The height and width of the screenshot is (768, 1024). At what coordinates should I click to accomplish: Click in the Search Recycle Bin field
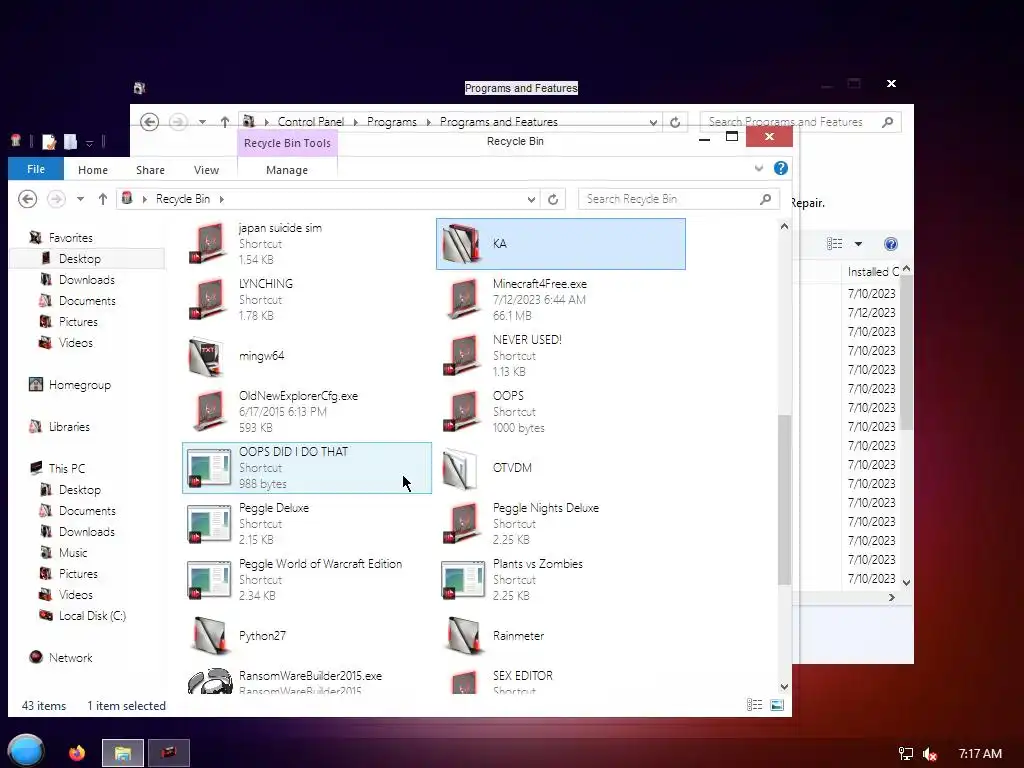(679, 199)
